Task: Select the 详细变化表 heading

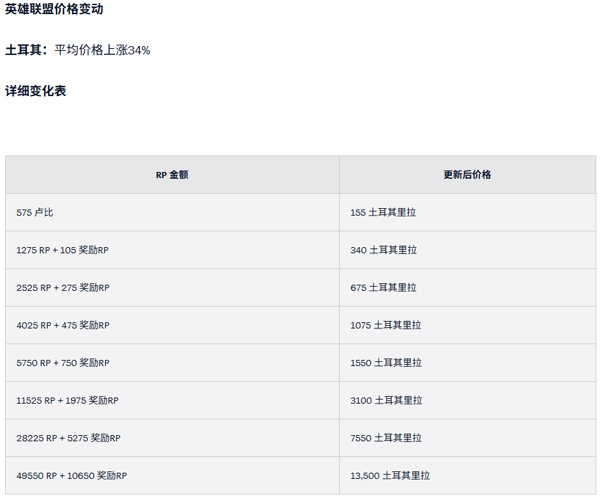Action: [36, 90]
